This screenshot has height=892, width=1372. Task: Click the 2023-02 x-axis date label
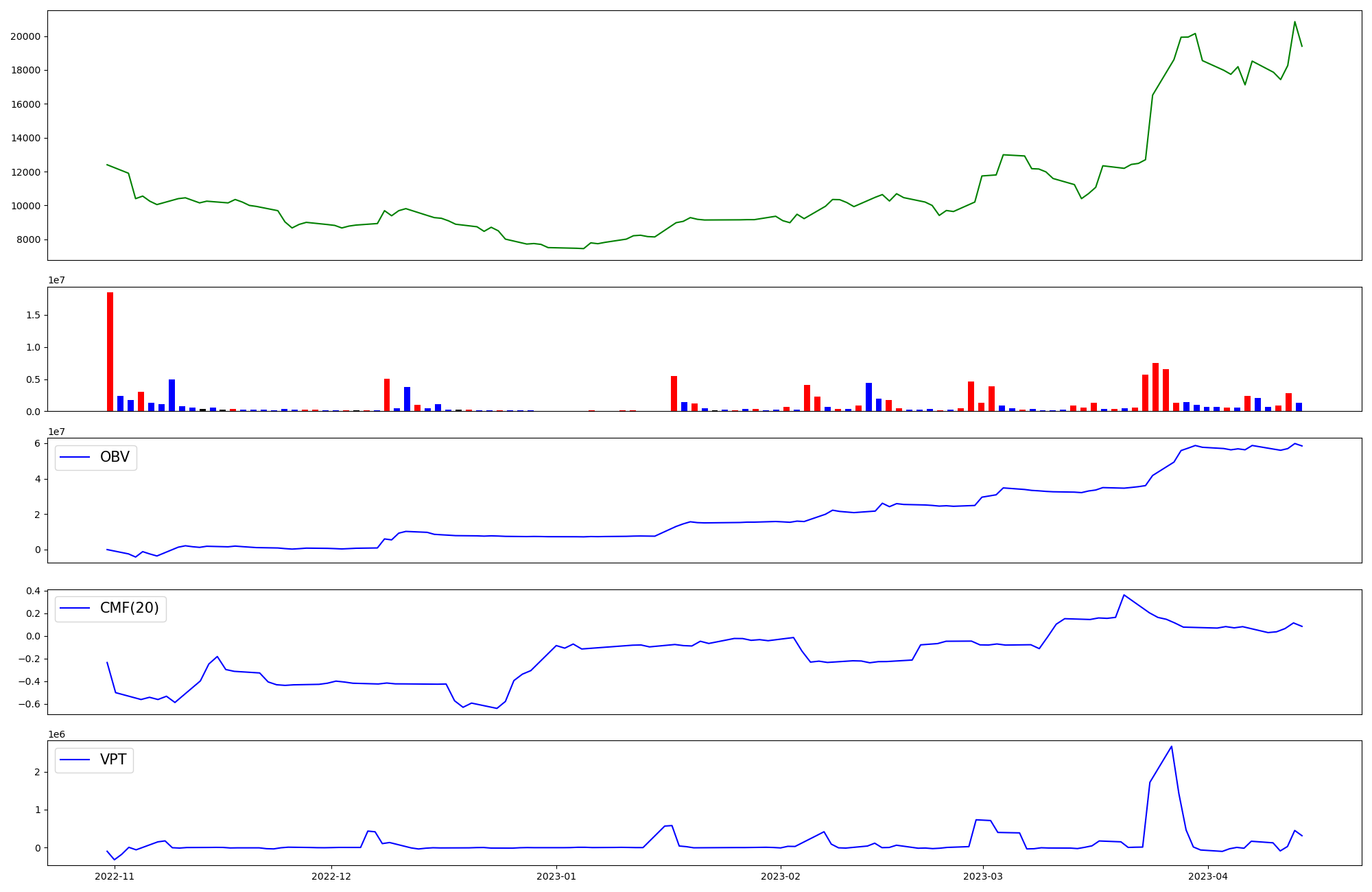[781, 876]
